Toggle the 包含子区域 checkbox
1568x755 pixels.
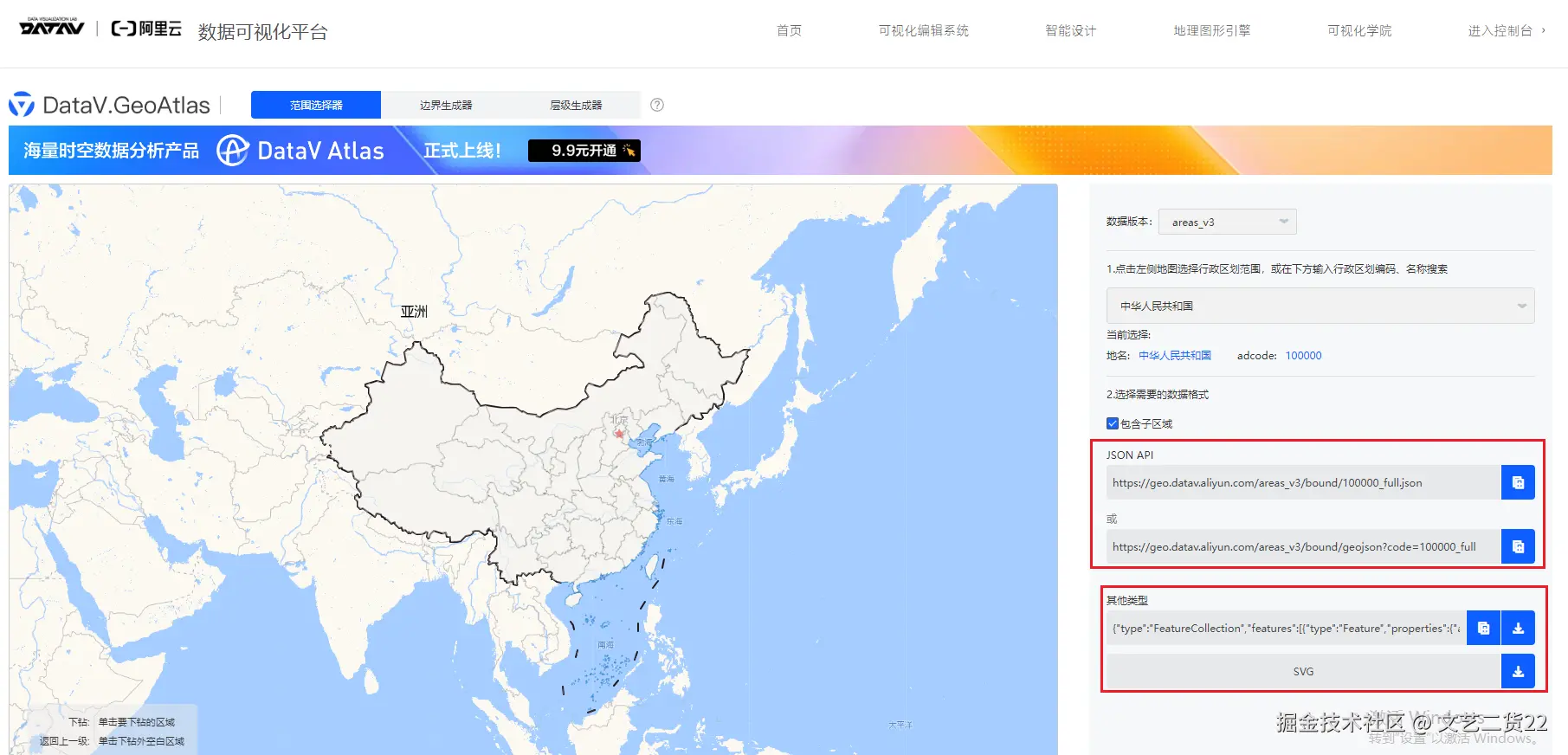point(1113,423)
